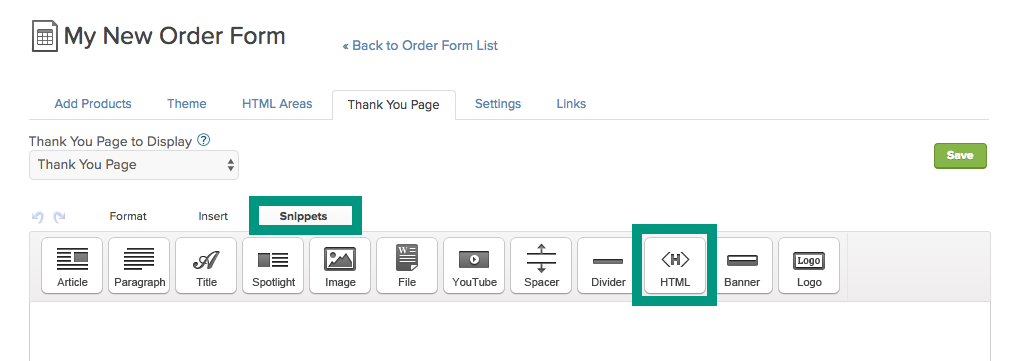Undo the last editor action
The image size is (1013, 361).
(x=37, y=217)
